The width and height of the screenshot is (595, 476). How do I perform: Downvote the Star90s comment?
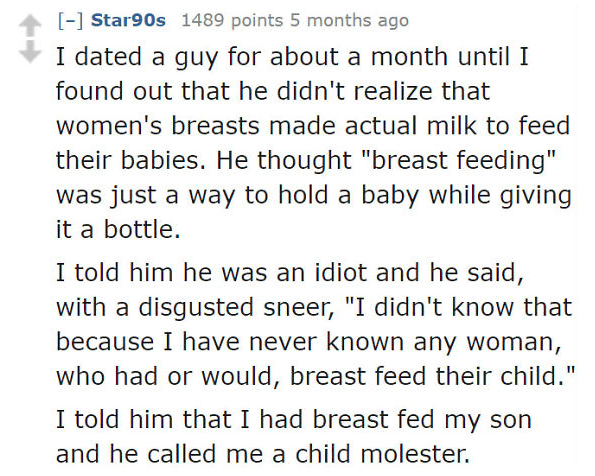tap(30, 51)
